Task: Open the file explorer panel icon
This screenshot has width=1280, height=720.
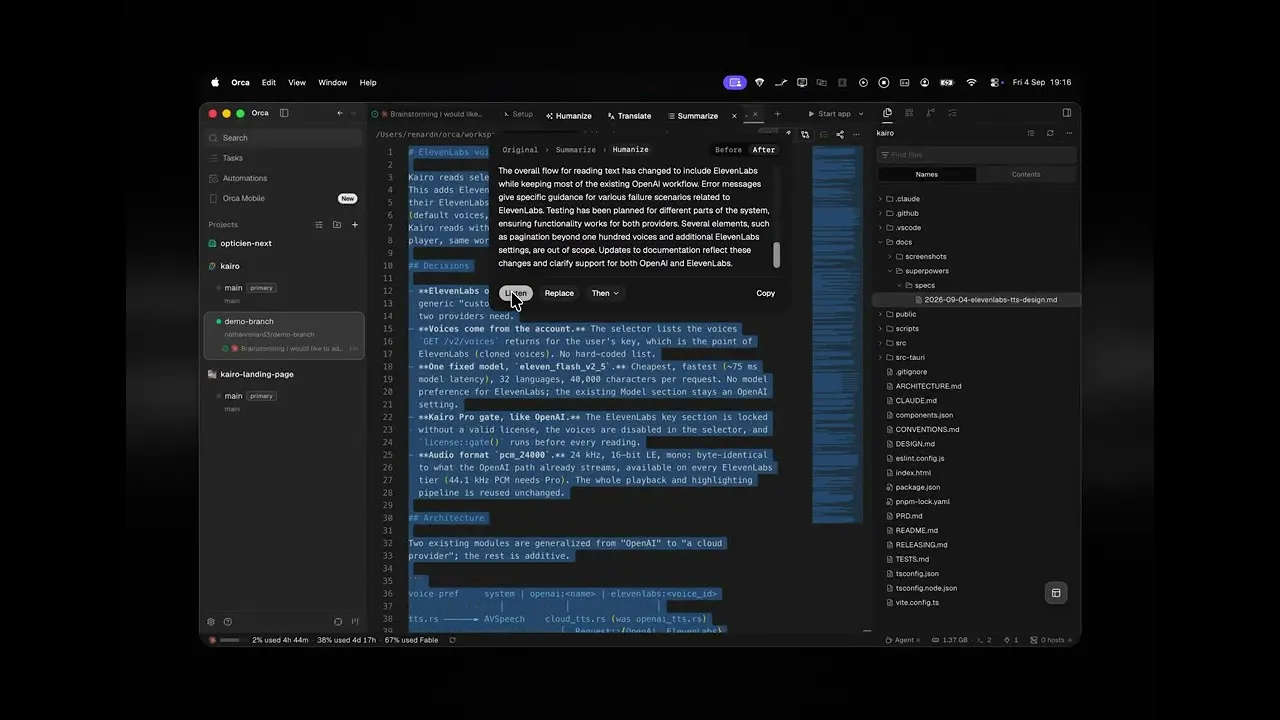Action: pos(887,113)
